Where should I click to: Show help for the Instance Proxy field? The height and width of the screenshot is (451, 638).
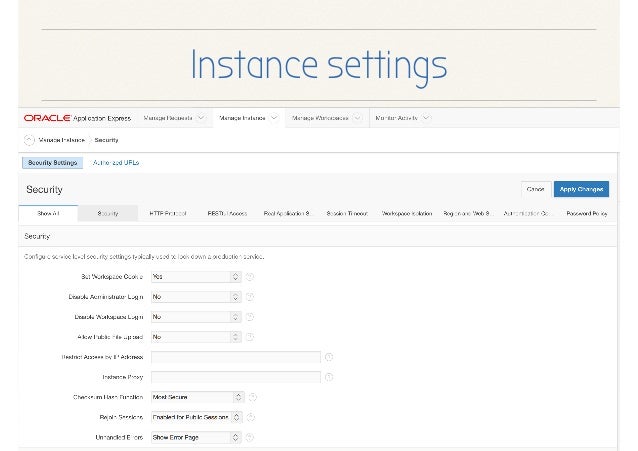click(329, 377)
